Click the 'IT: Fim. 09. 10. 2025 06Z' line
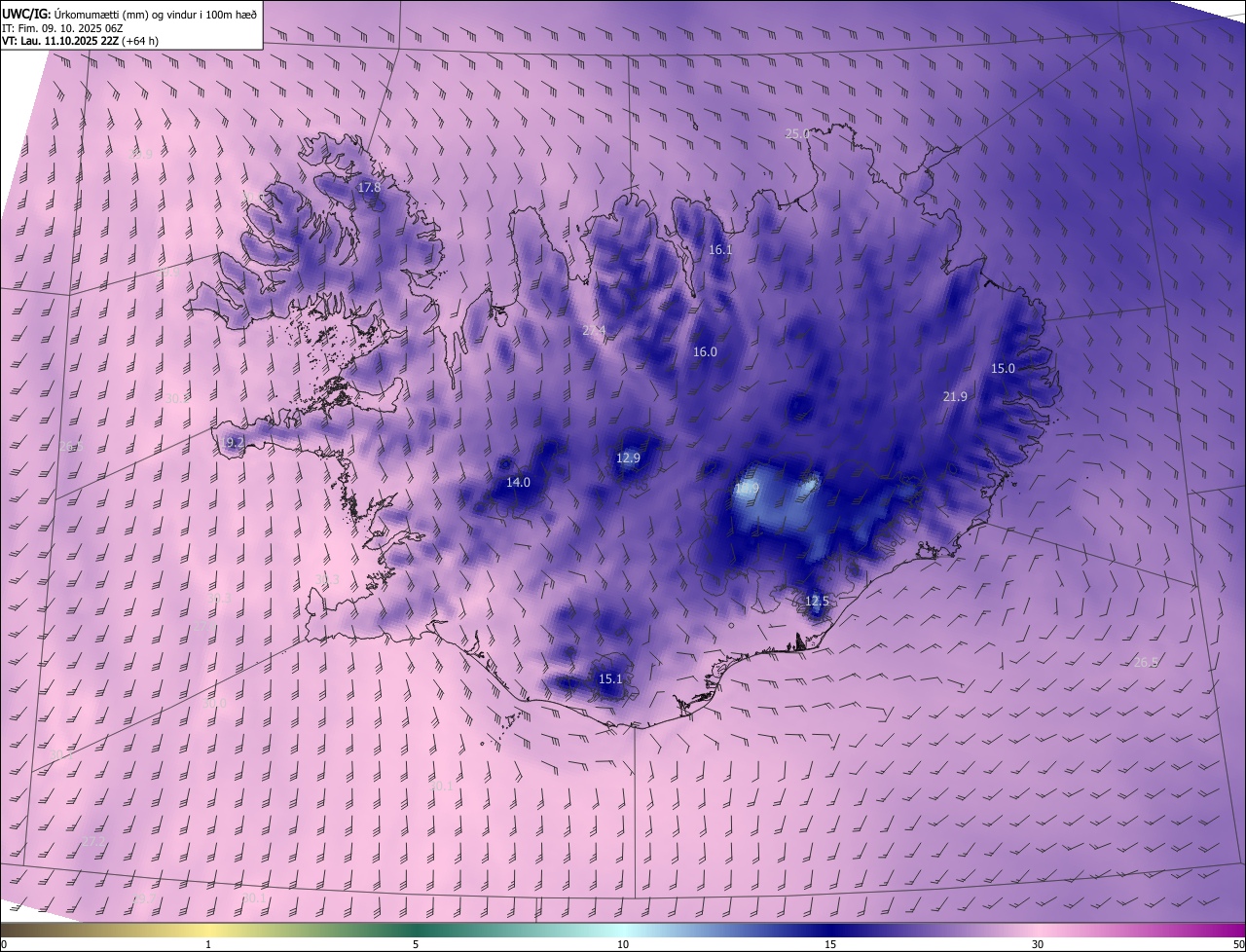The width and height of the screenshot is (1246, 952). 60,26
